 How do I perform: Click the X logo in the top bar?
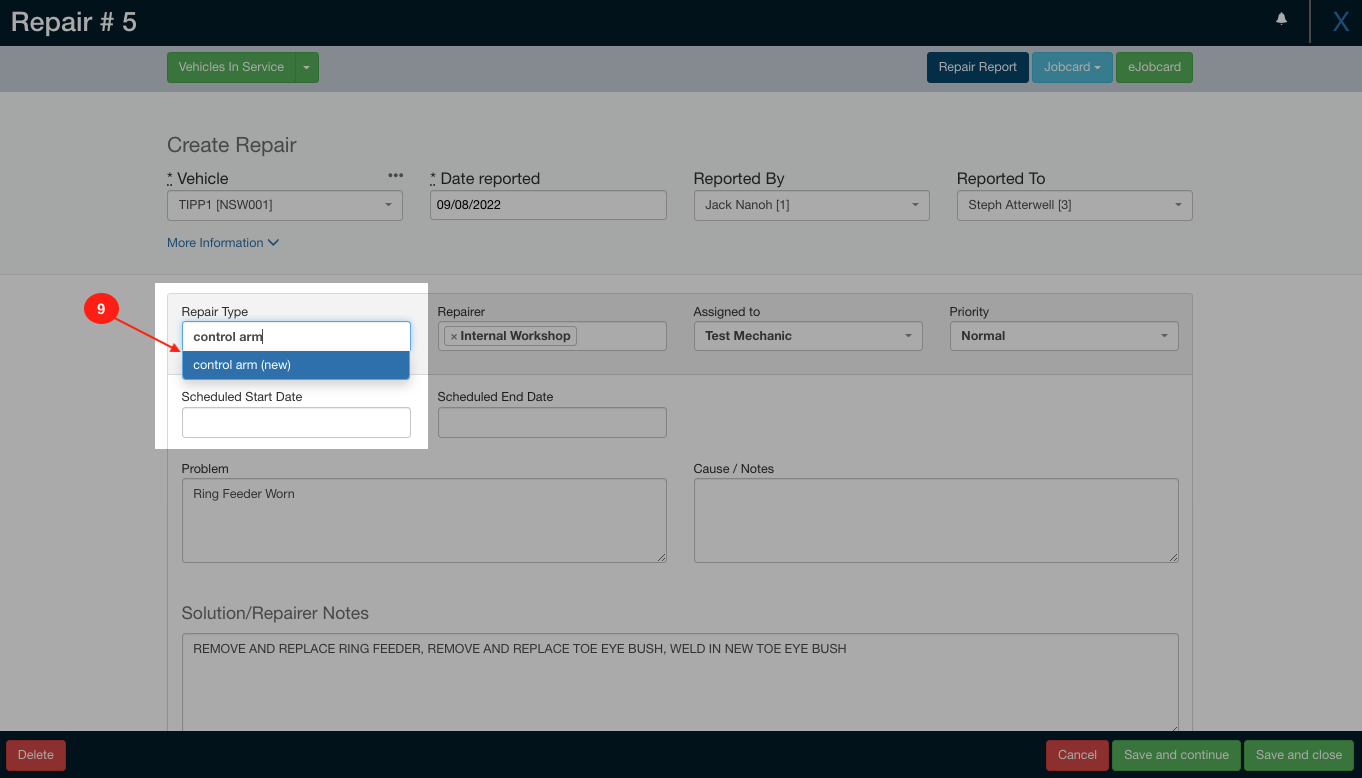(1340, 19)
